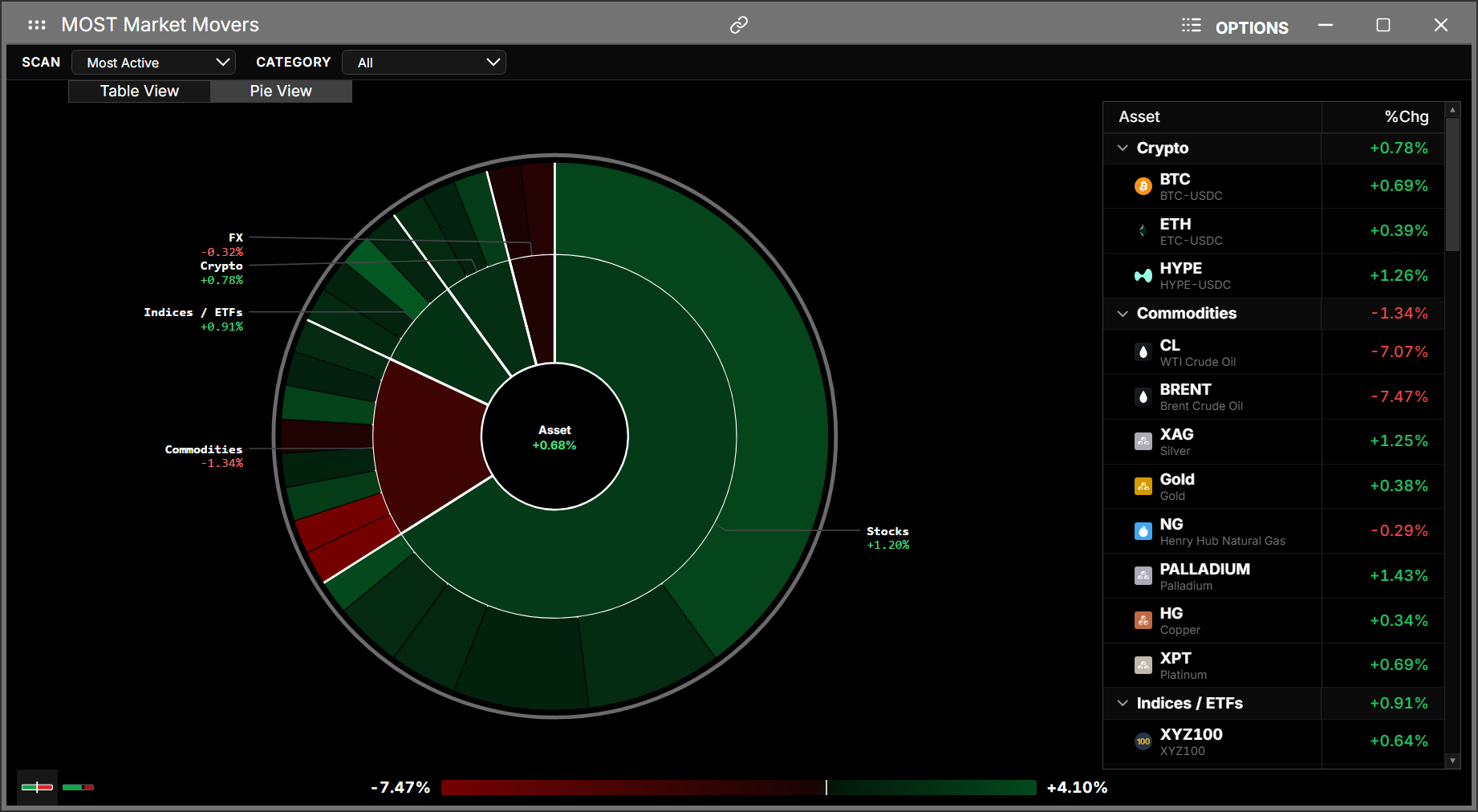Open the SCAN Most Active dropdown
The height and width of the screenshot is (812, 1478).
pos(153,63)
